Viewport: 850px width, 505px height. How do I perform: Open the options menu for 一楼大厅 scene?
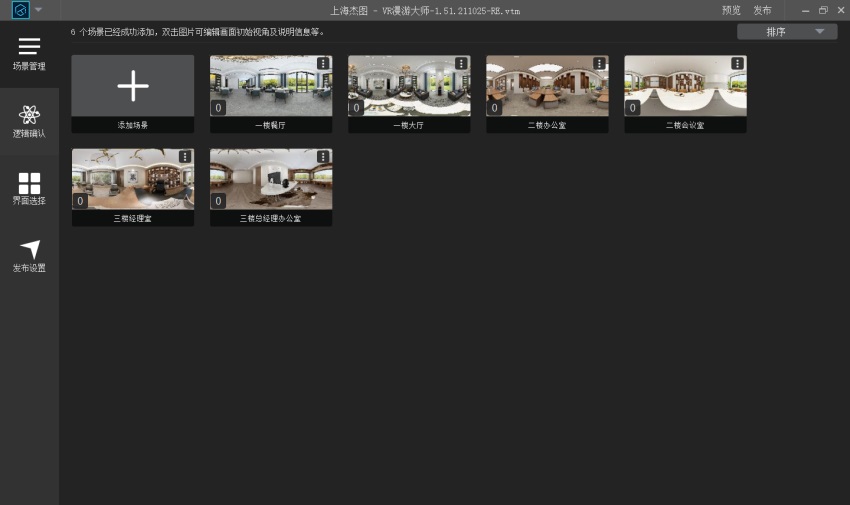coord(461,63)
